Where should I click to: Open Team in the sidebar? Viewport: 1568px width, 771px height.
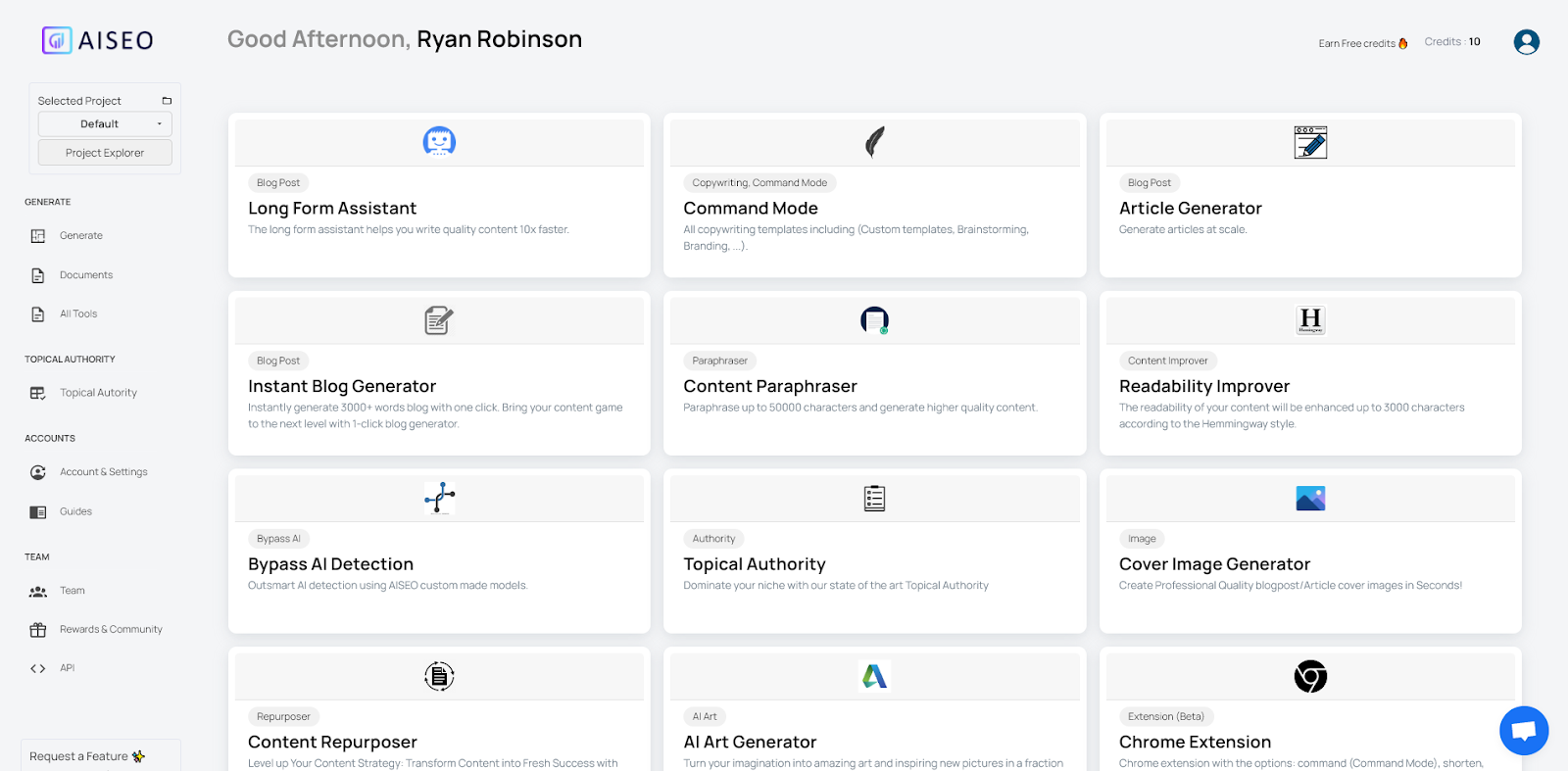(73, 591)
